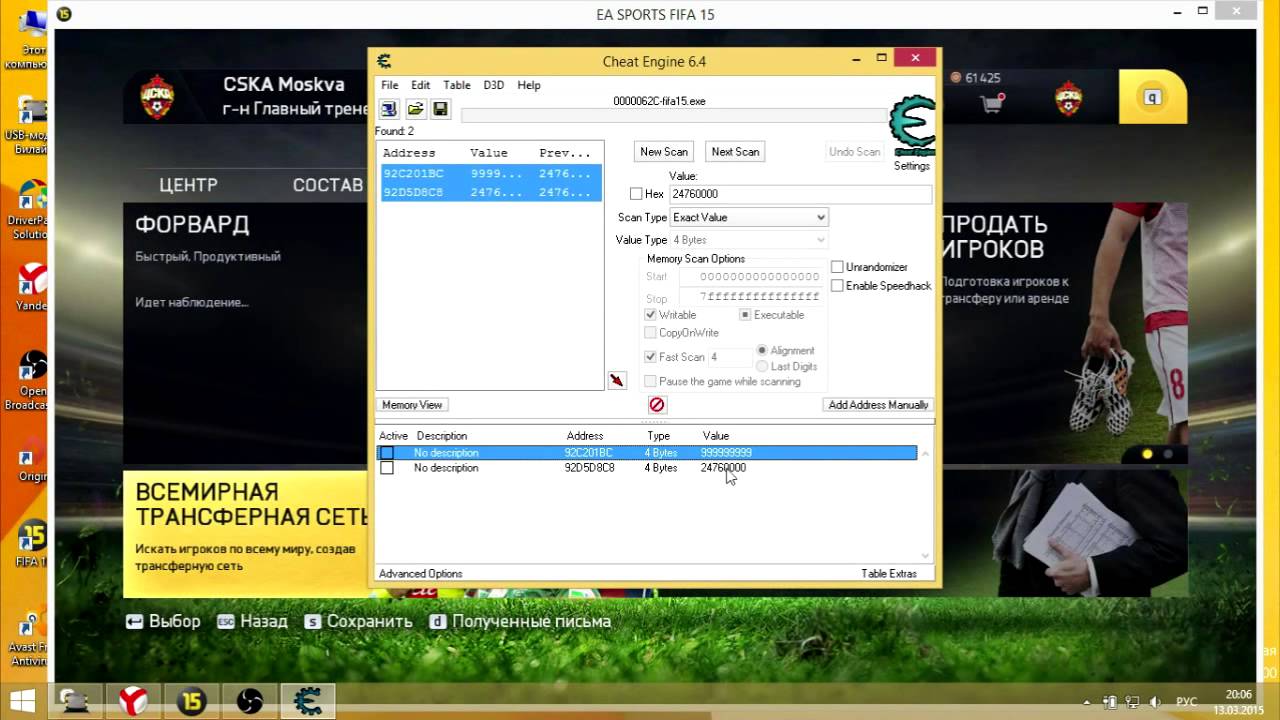Click the 'Выбор' hint at the bottom
This screenshot has height=720, width=1280.
point(163,621)
